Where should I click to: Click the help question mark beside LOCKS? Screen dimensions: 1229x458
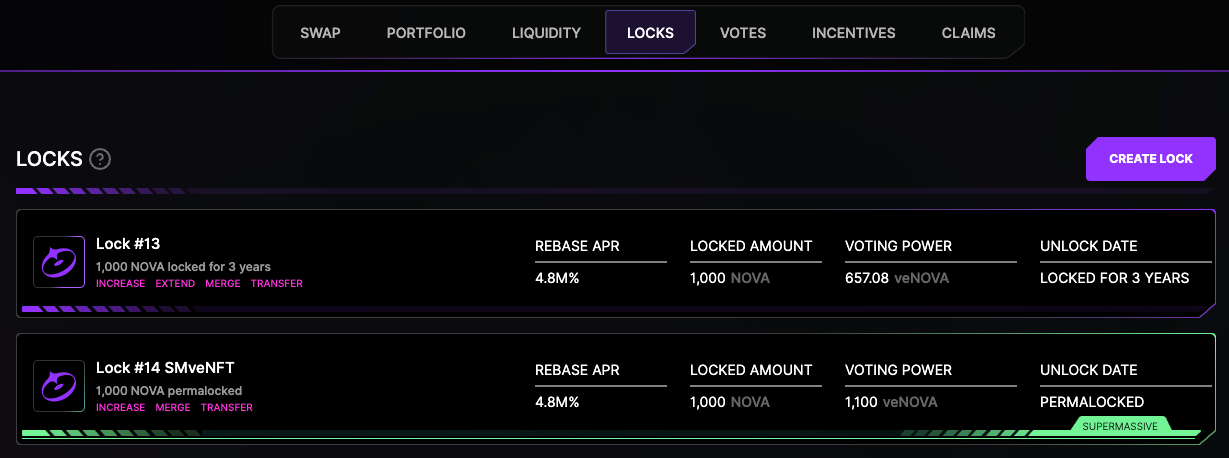100,159
